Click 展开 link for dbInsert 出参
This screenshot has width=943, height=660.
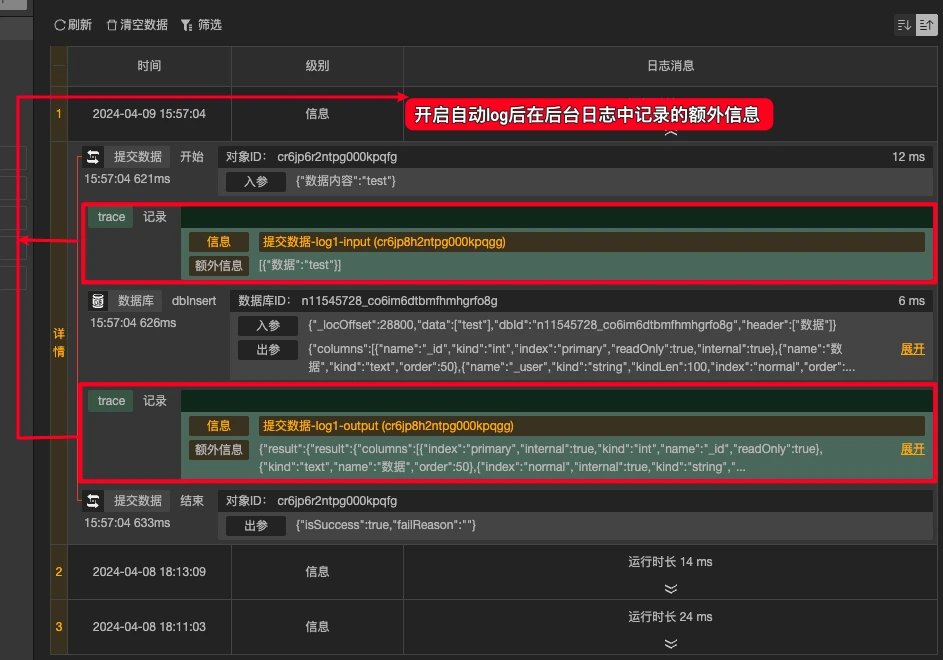(x=912, y=349)
